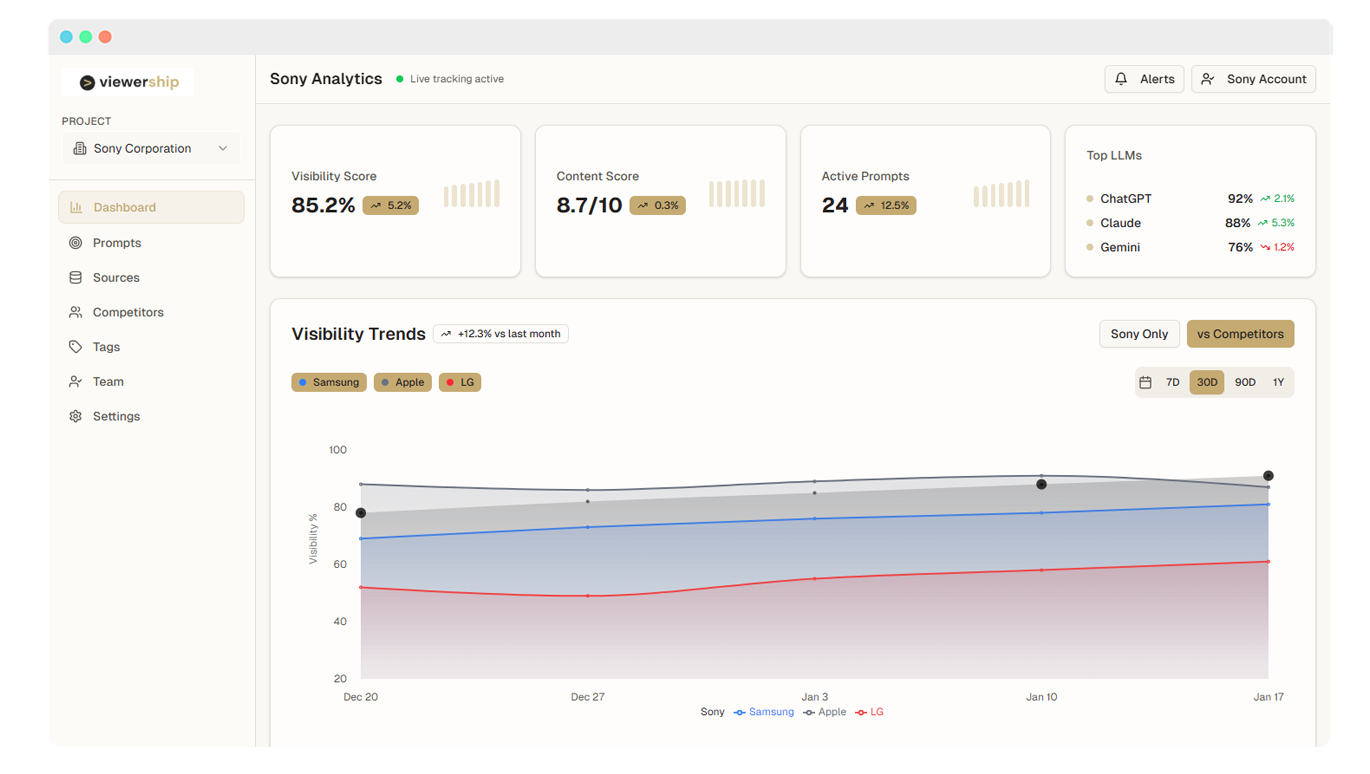
Task: Click the ChatGPT 2.1% up-trend arrow
Action: 1265,199
